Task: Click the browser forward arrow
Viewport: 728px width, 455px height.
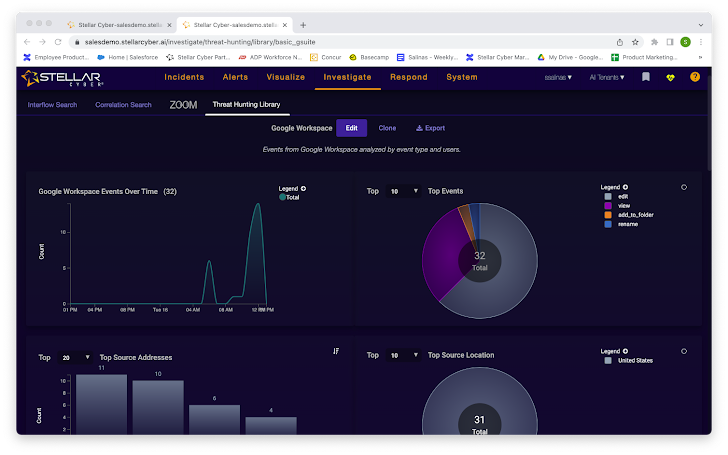Action: tap(42, 42)
